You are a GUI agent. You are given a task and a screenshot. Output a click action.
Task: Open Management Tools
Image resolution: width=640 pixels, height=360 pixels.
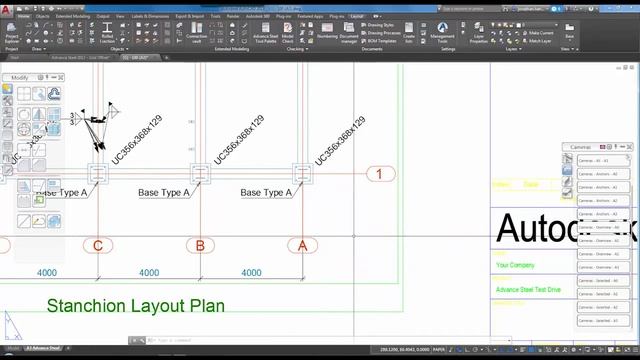click(x=442, y=33)
